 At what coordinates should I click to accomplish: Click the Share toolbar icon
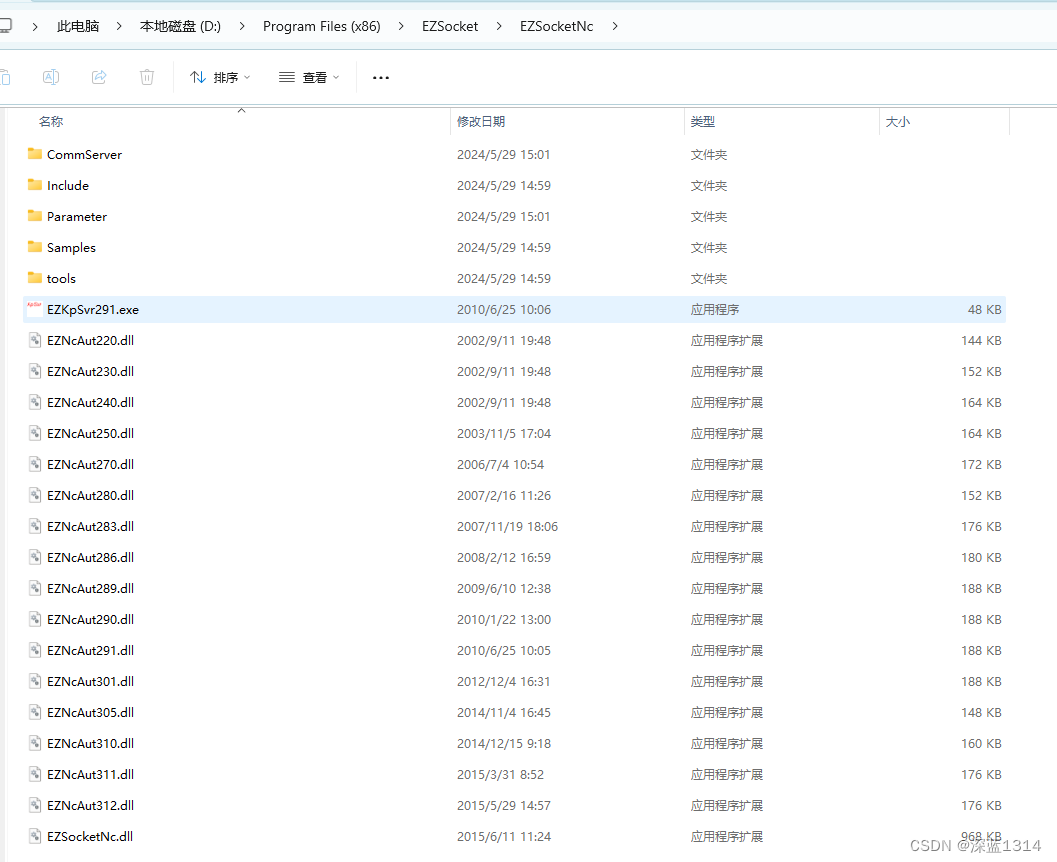[x=99, y=77]
